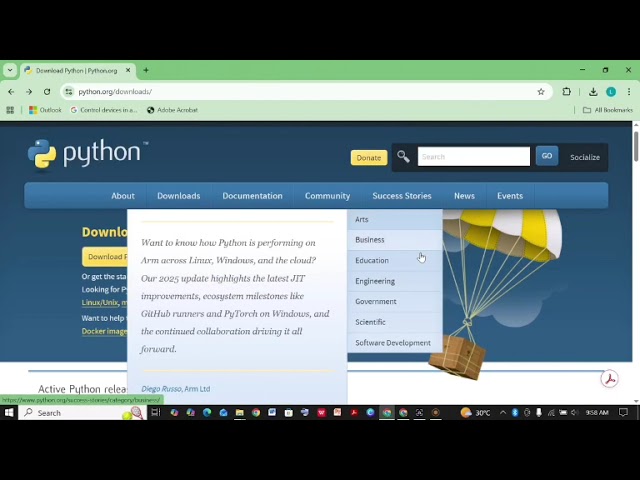Screen dimensions: 640x480
Task: Open the Events menu
Action: [x=510, y=196]
